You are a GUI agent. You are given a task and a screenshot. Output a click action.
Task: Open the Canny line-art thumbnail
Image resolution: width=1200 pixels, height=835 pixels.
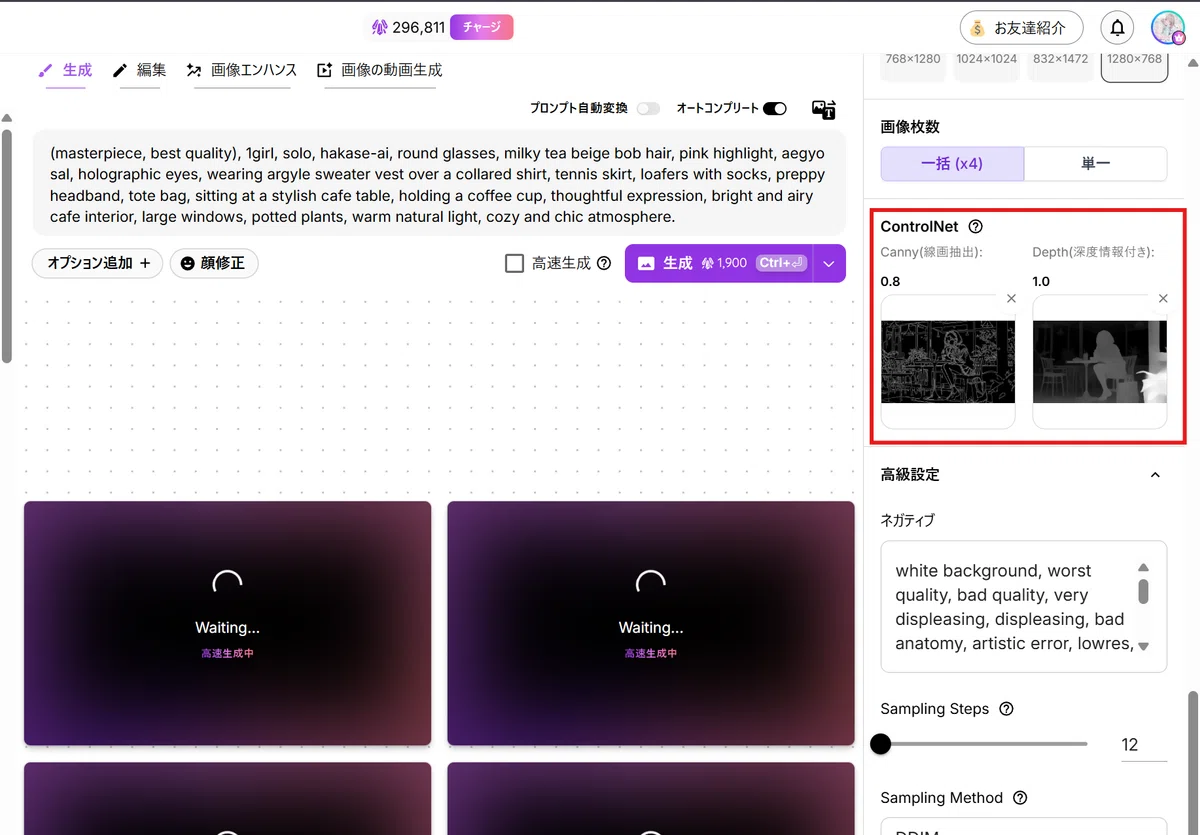coord(948,362)
